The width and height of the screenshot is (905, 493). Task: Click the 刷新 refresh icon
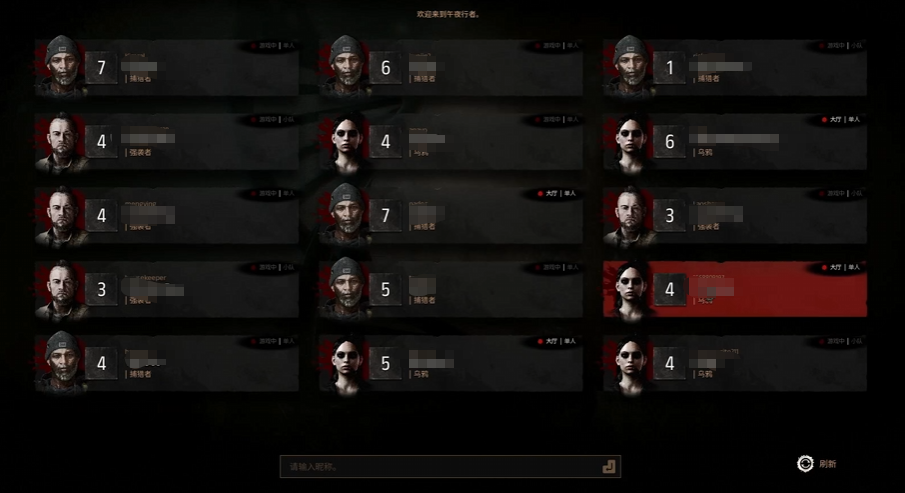coord(805,464)
